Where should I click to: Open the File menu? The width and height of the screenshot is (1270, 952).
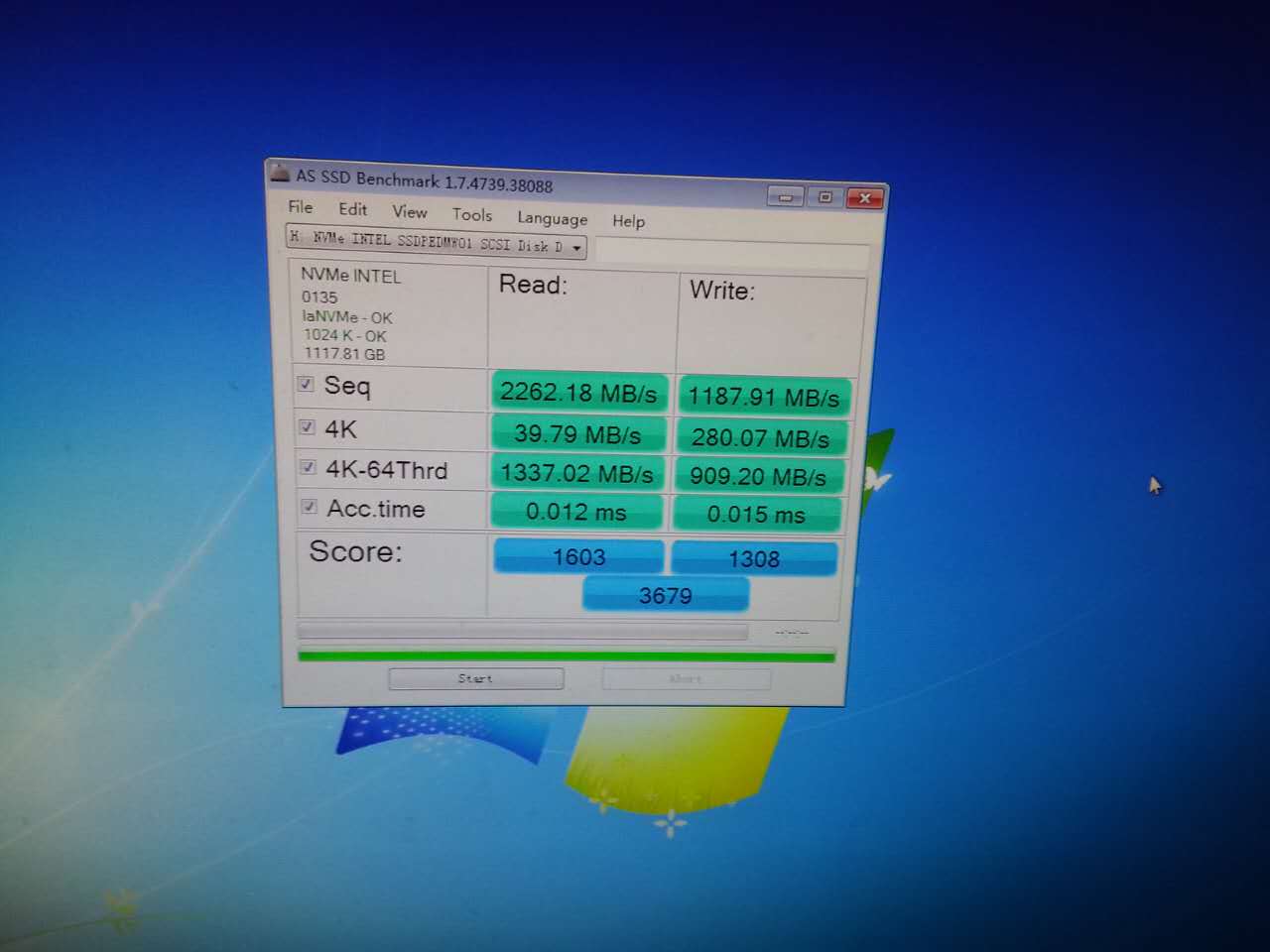point(300,207)
